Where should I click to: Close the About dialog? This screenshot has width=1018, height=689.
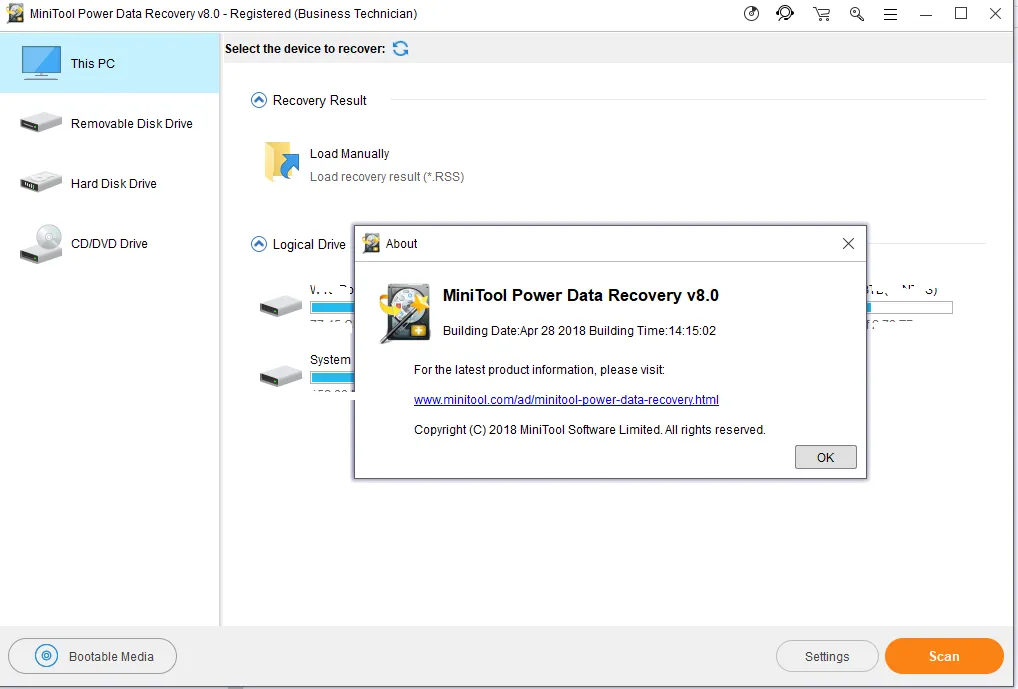(848, 244)
